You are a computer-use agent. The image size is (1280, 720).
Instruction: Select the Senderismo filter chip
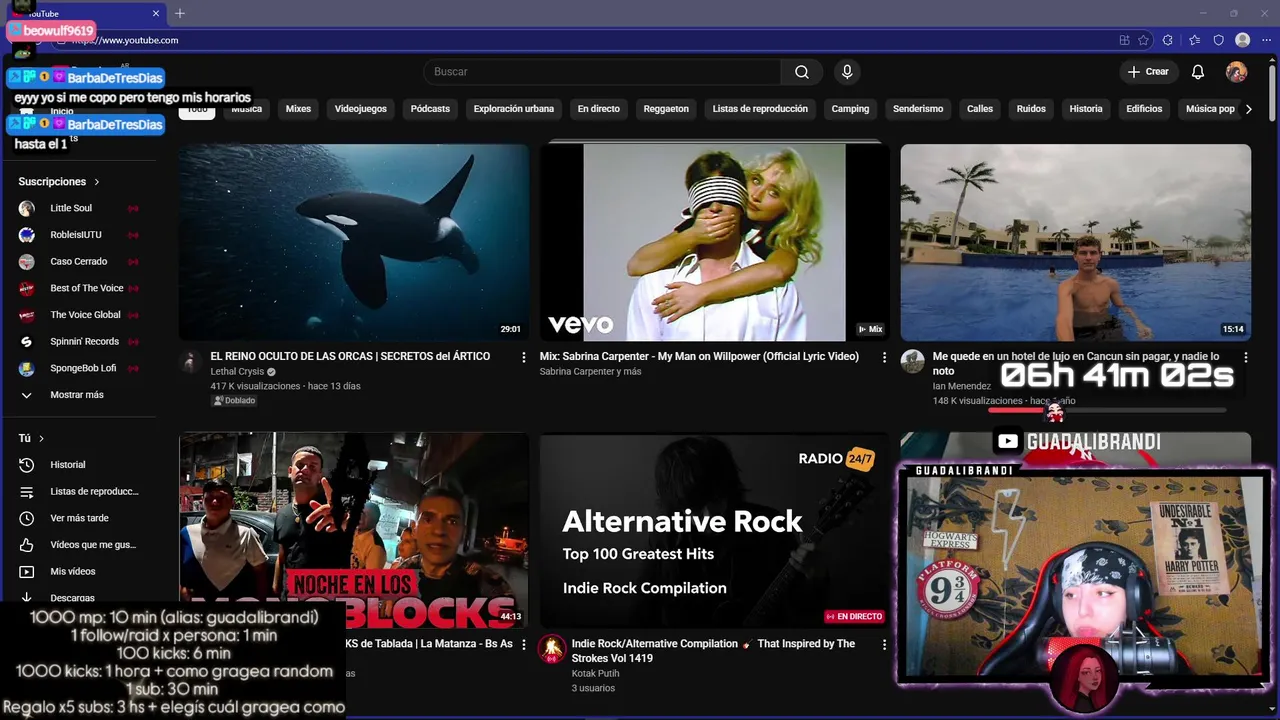pos(918,109)
